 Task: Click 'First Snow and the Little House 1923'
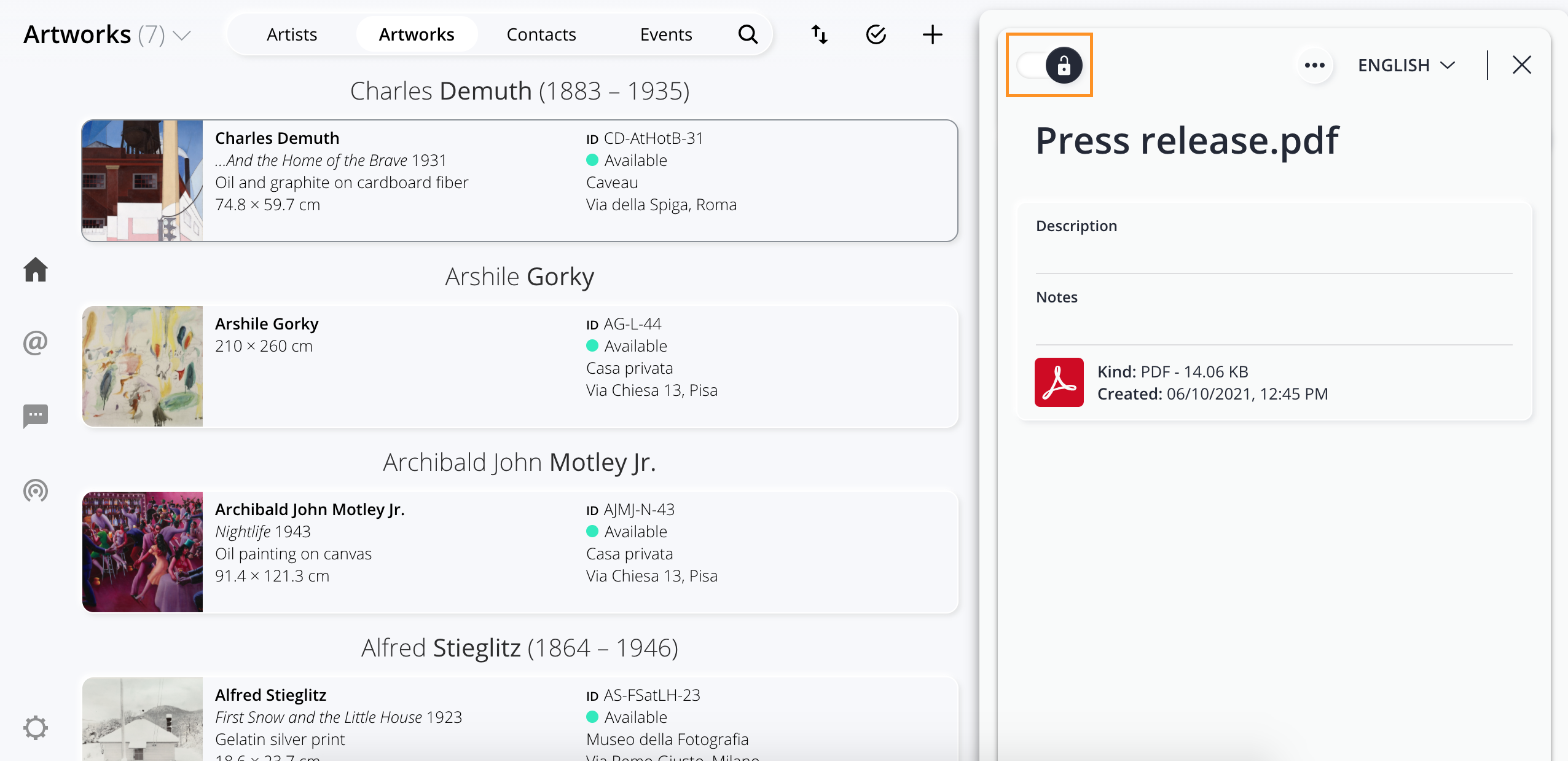tap(339, 717)
